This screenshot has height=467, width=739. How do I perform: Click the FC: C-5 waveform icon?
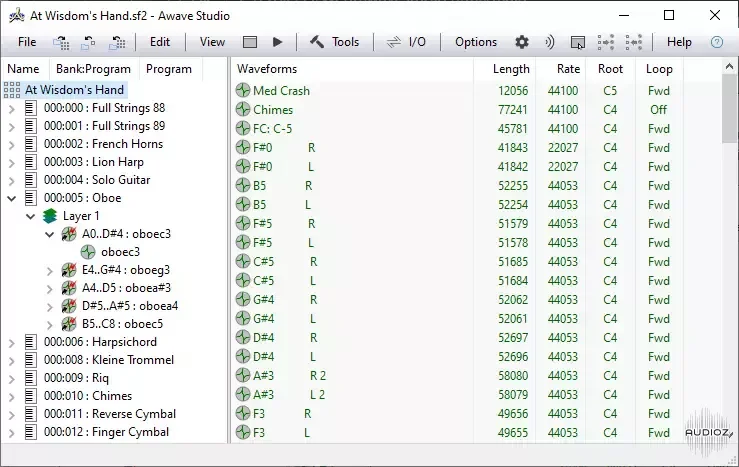243,128
